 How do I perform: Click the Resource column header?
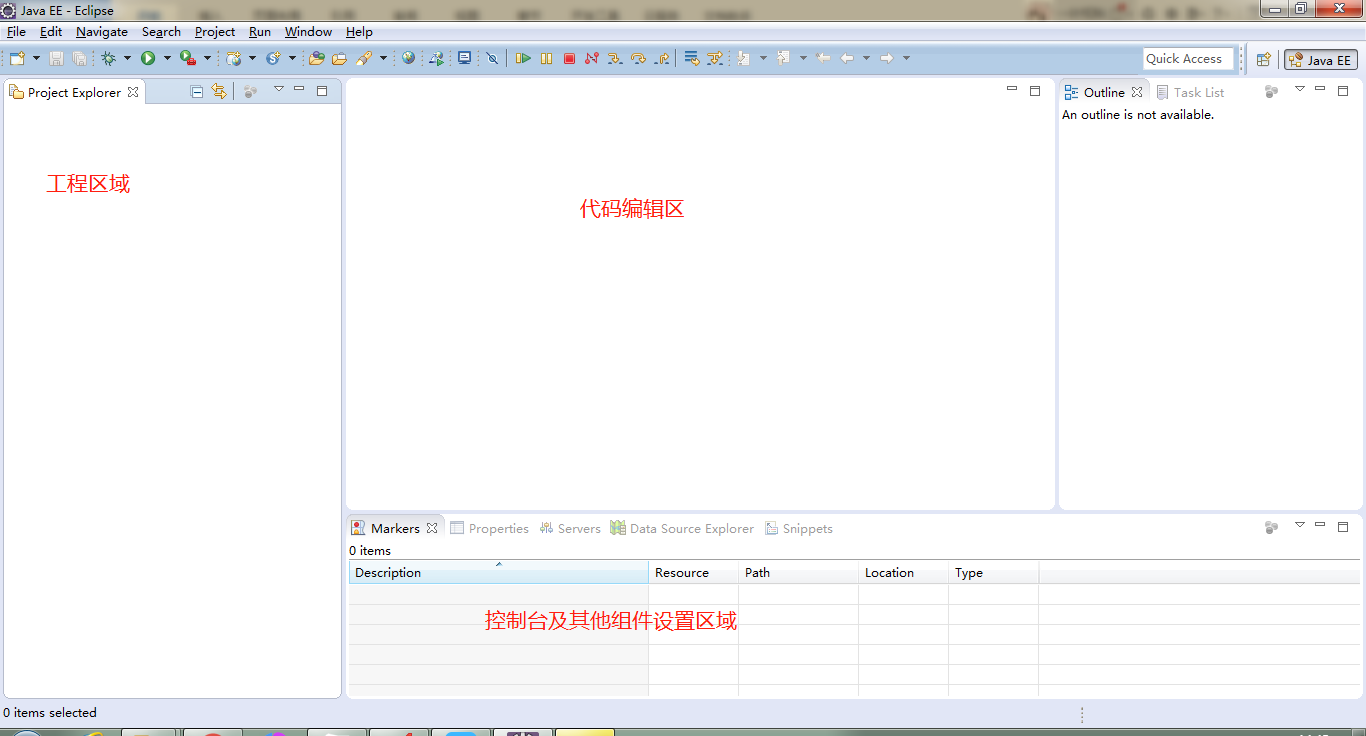click(x=693, y=573)
